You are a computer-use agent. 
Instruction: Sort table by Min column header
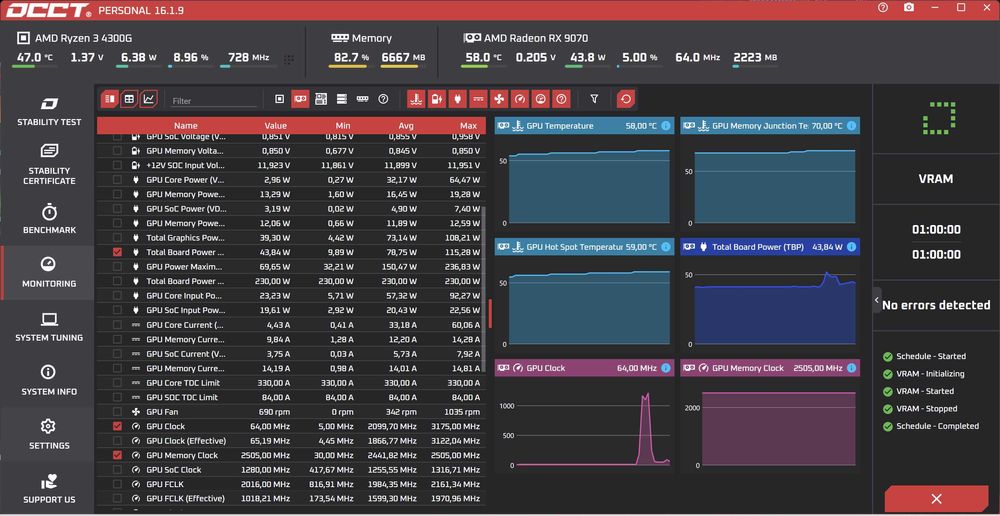(x=342, y=126)
